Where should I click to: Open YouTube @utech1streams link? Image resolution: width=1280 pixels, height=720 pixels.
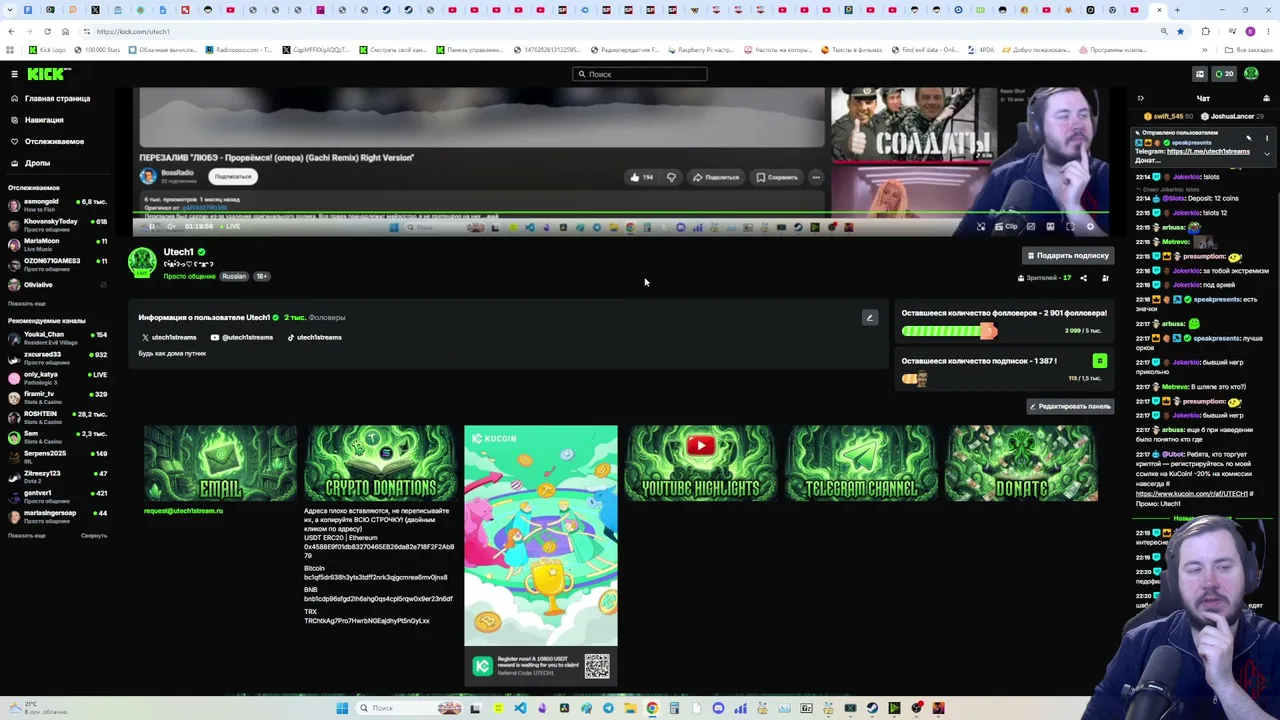241,337
